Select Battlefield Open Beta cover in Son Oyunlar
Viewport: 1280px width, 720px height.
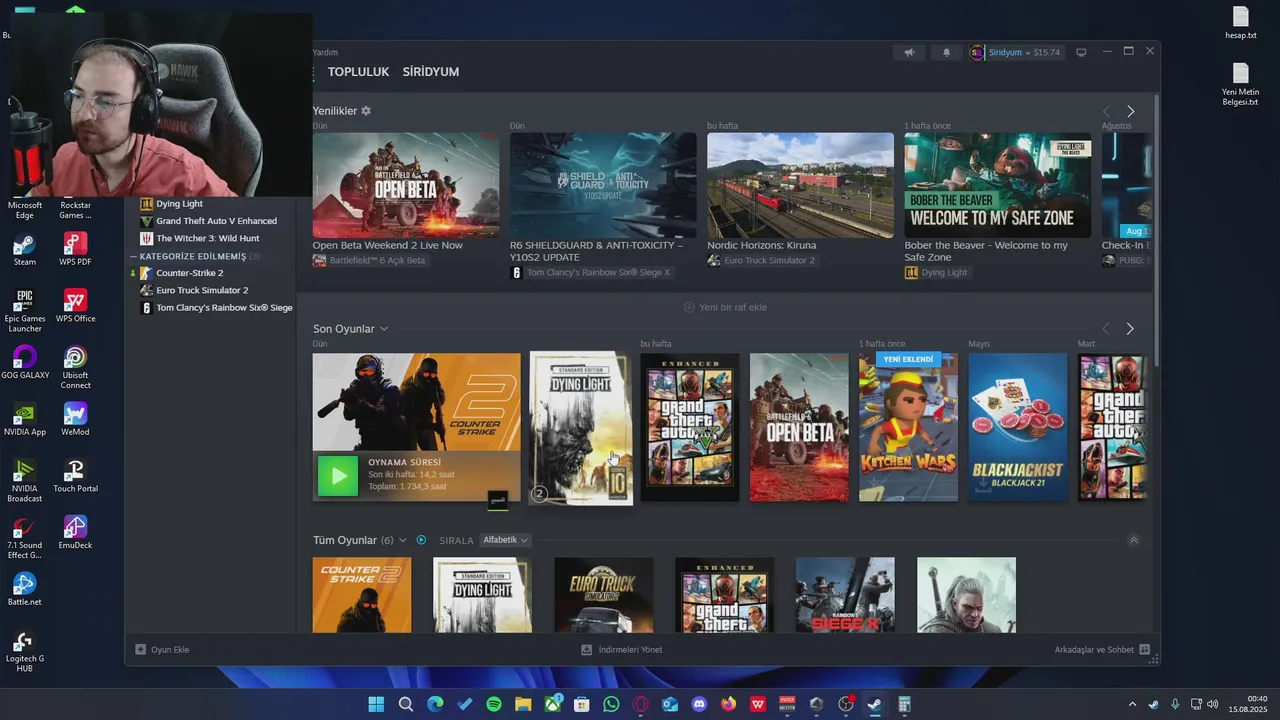tap(799, 427)
